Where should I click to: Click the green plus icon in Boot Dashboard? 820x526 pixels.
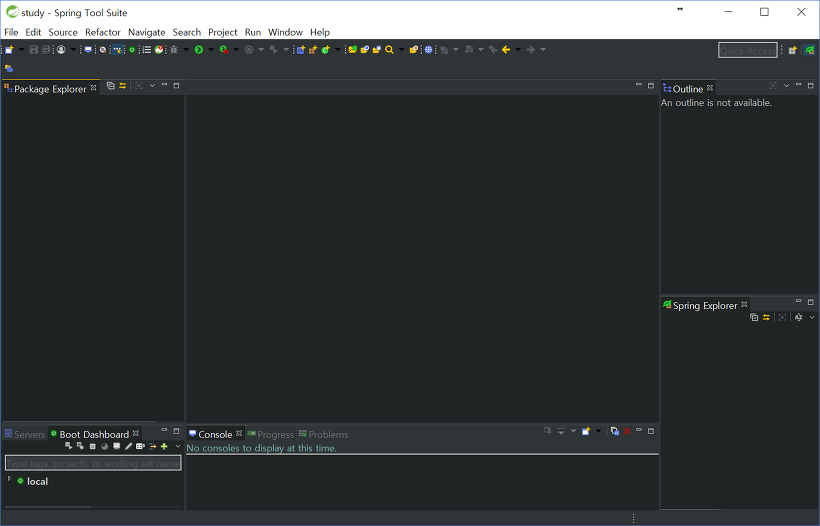click(164, 447)
